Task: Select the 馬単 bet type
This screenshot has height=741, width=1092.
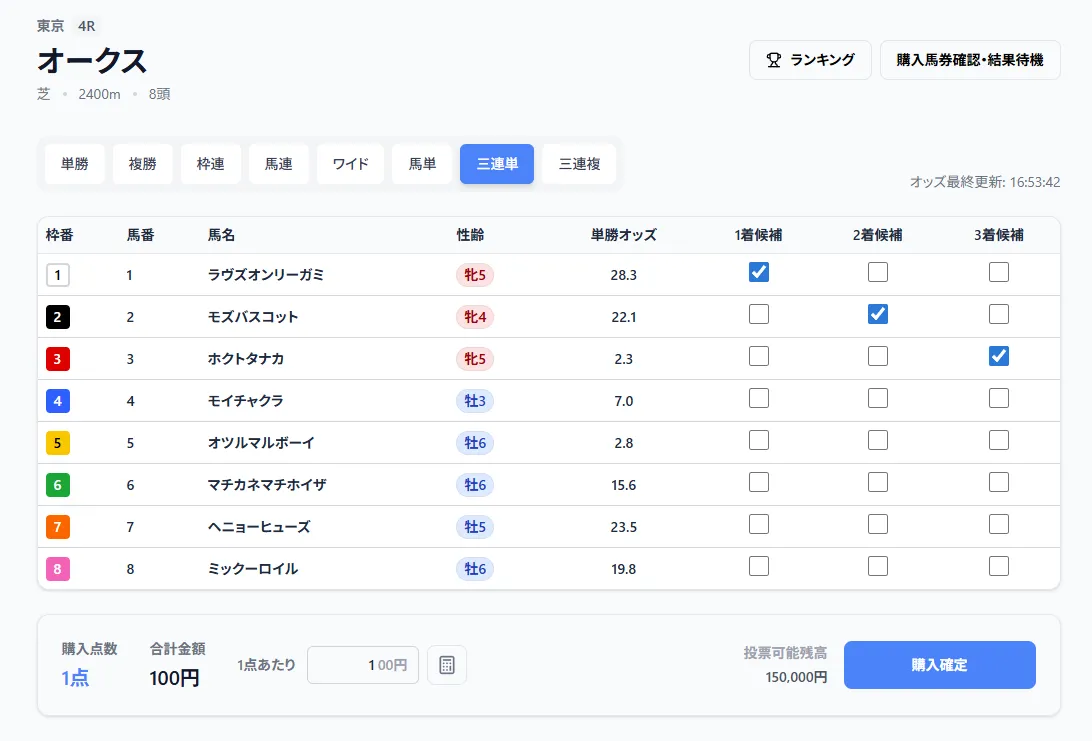Action: [421, 163]
